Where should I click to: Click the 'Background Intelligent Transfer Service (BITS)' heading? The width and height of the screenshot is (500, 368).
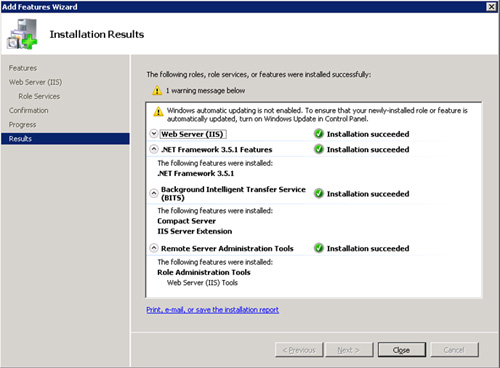click(x=233, y=193)
